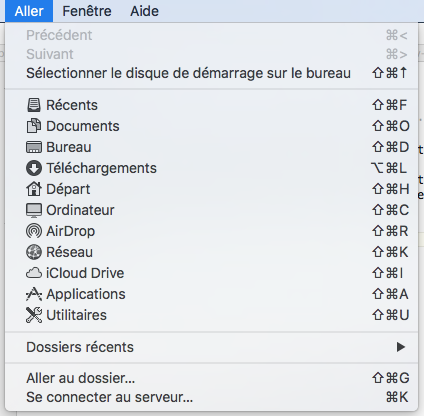
Task: Click the Téléchargements download arrow icon
Action: pyautogui.click(x=34, y=168)
